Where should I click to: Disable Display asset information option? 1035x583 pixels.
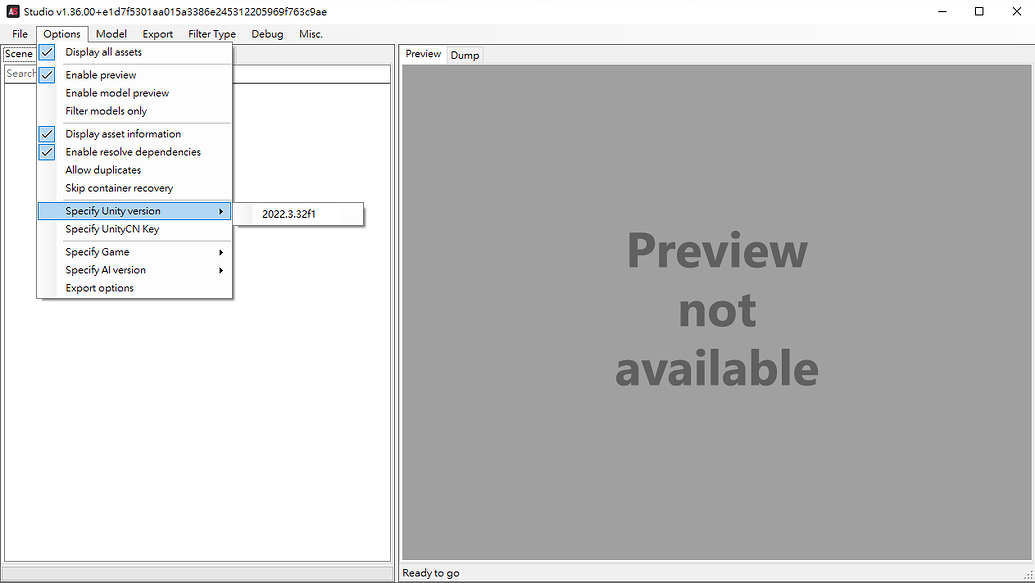(x=123, y=134)
